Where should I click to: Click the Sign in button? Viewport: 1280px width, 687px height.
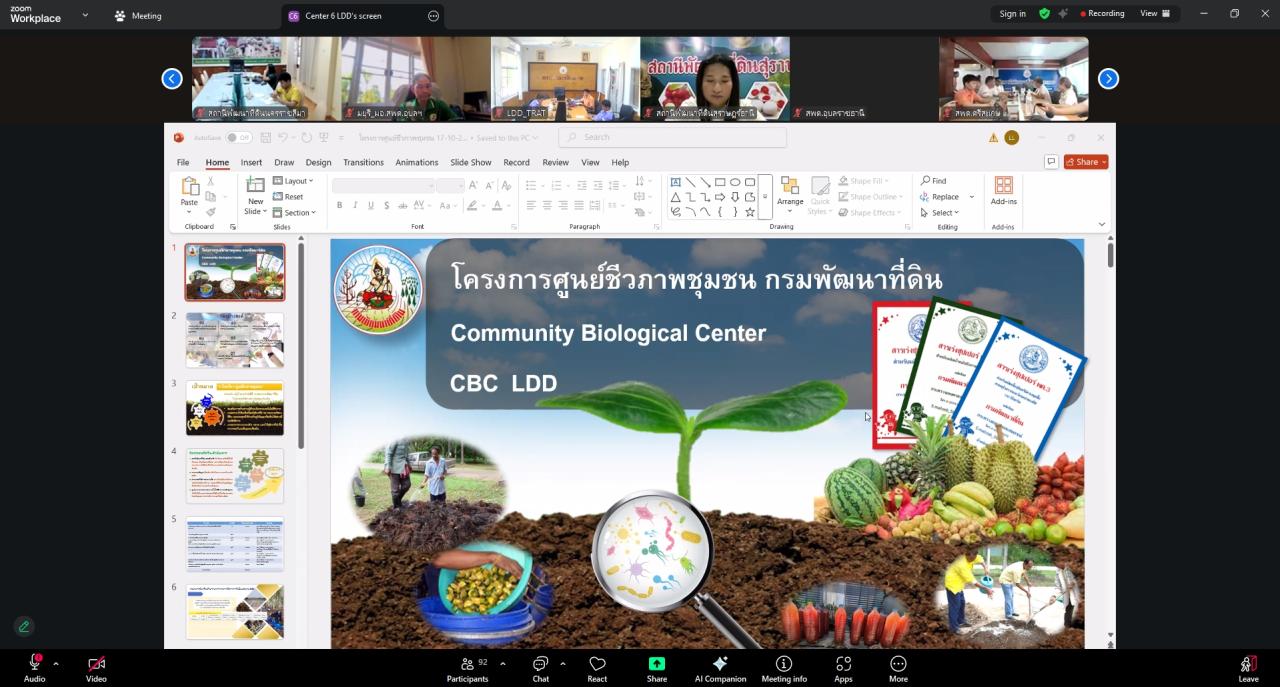point(1012,14)
